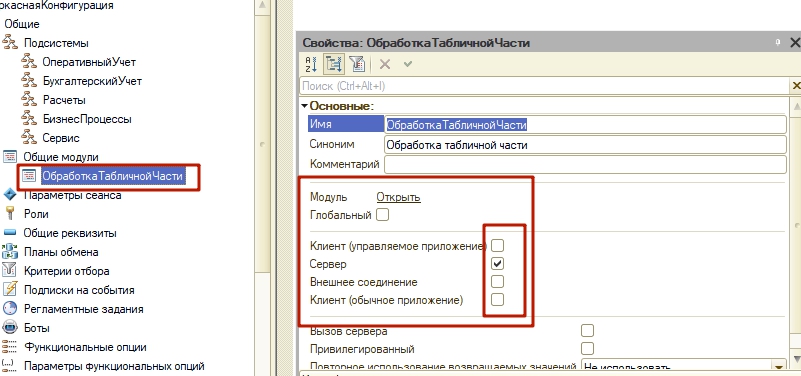Click the Боты icon in the configuration tree
The height and width of the screenshot is (376, 801).
[x=10, y=327]
